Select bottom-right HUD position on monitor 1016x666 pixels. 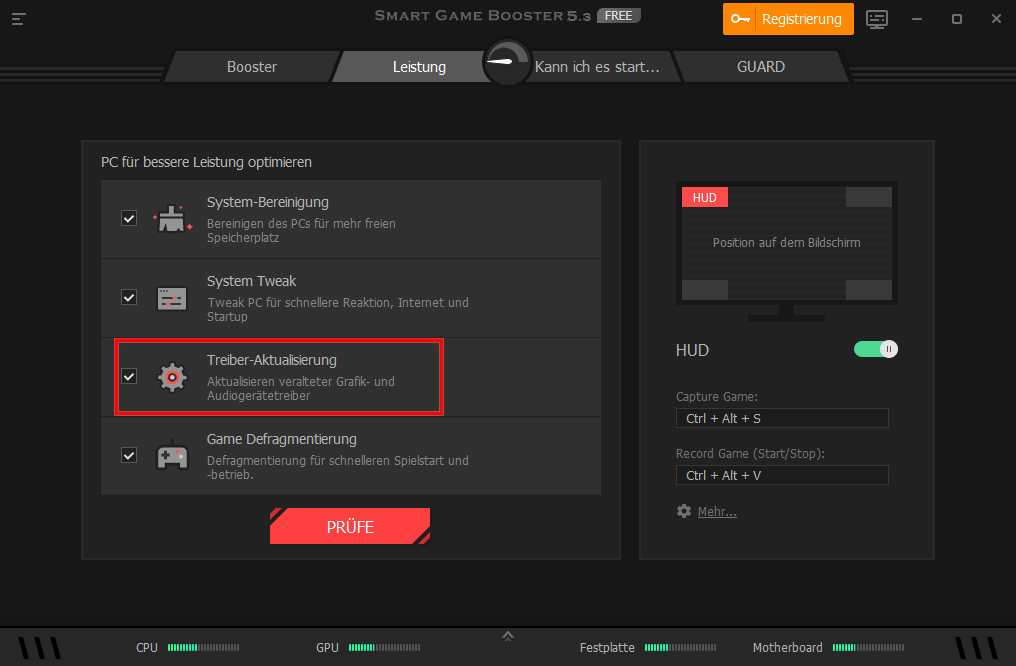[x=869, y=290]
